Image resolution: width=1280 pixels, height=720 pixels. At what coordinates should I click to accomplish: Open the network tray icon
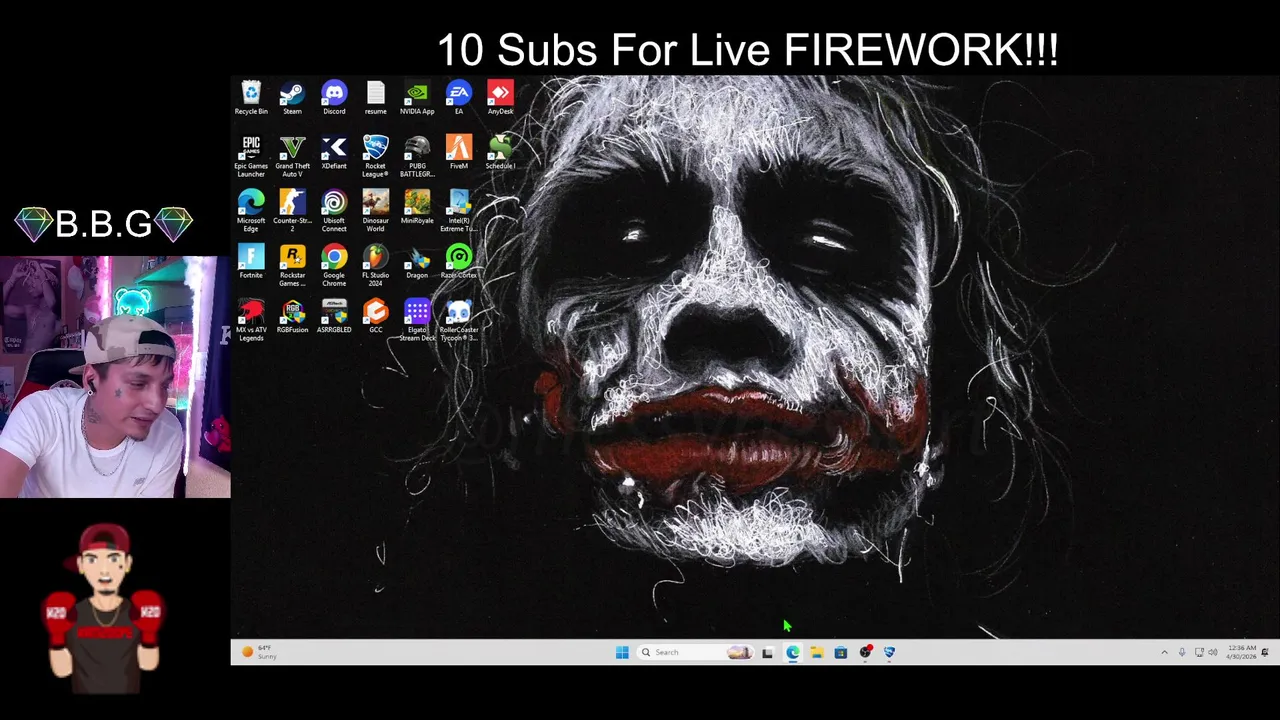[1199, 652]
